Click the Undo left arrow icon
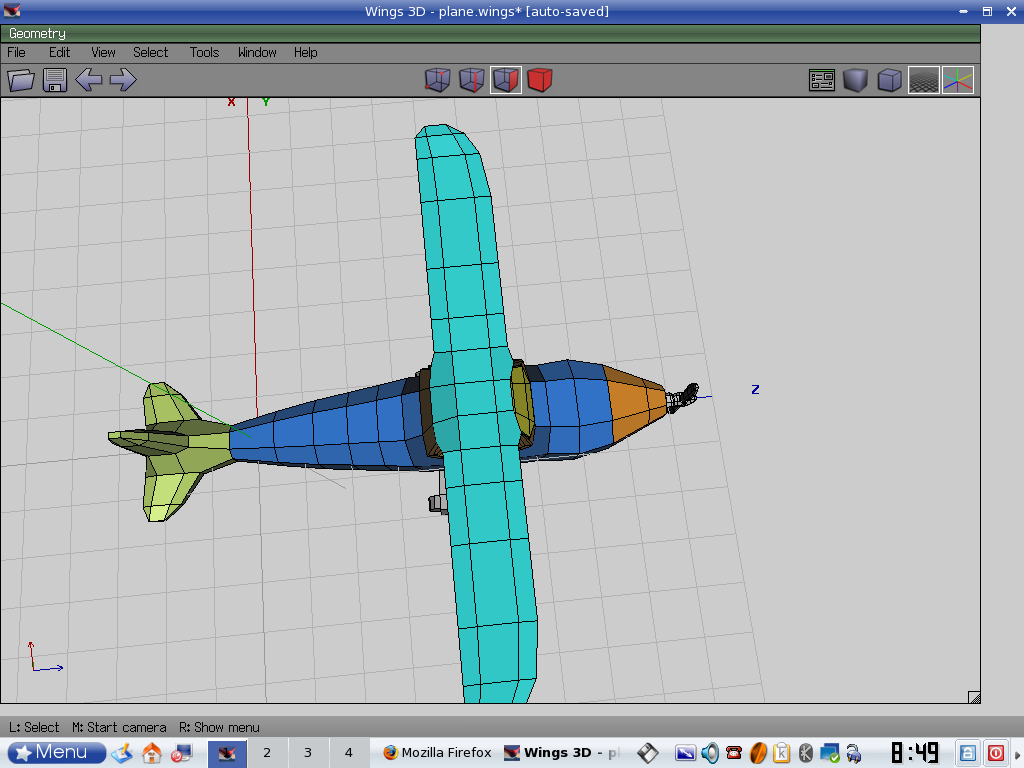This screenshot has width=1024, height=768. pos(89,80)
